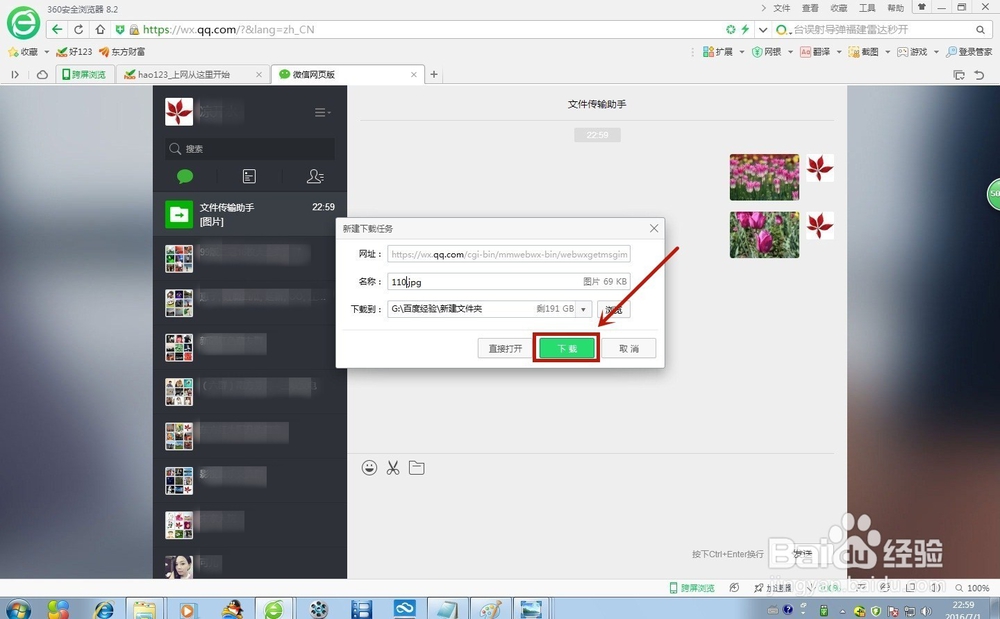Expand the 翻译 translate dropdown arrow

pos(839,51)
